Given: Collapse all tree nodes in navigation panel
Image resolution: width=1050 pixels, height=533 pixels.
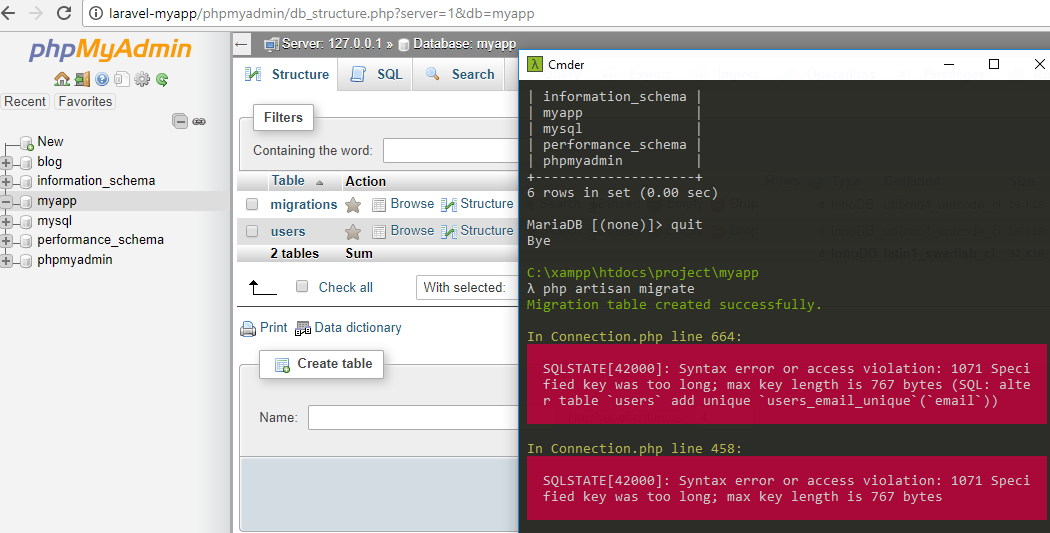Looking at the screenshot, I should click(x=179, y=121).
